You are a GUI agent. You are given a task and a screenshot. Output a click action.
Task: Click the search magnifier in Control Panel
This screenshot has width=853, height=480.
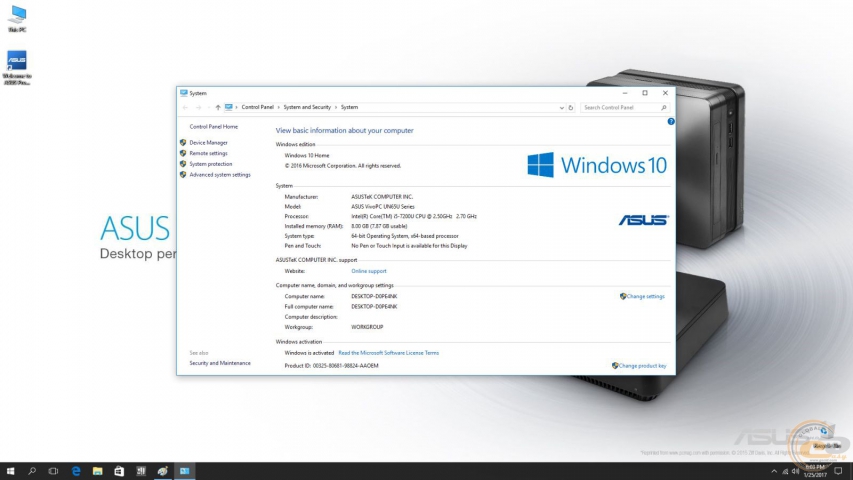point(664,108)
